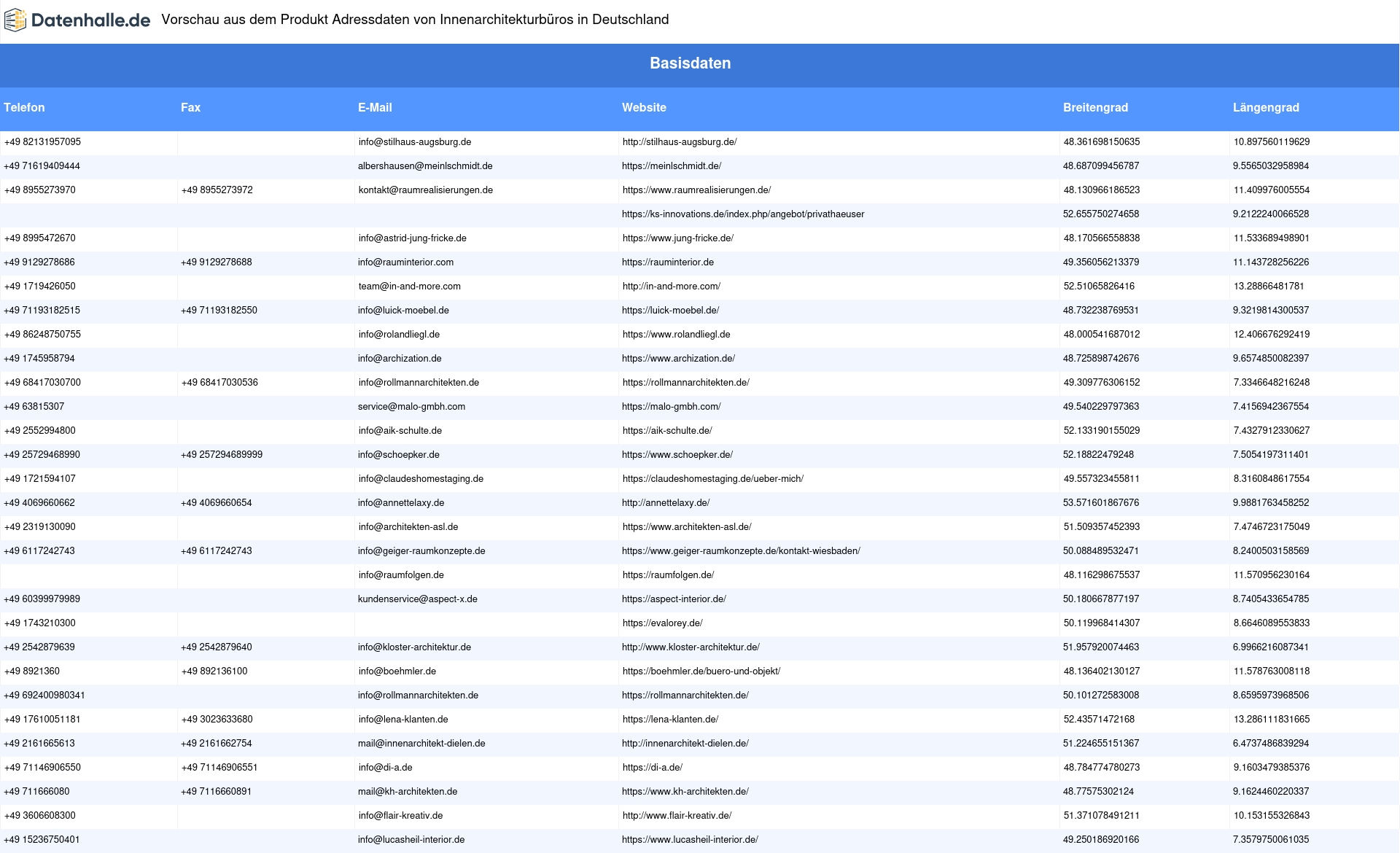Click https://www.archization.de/ website entry

(678, 359)
